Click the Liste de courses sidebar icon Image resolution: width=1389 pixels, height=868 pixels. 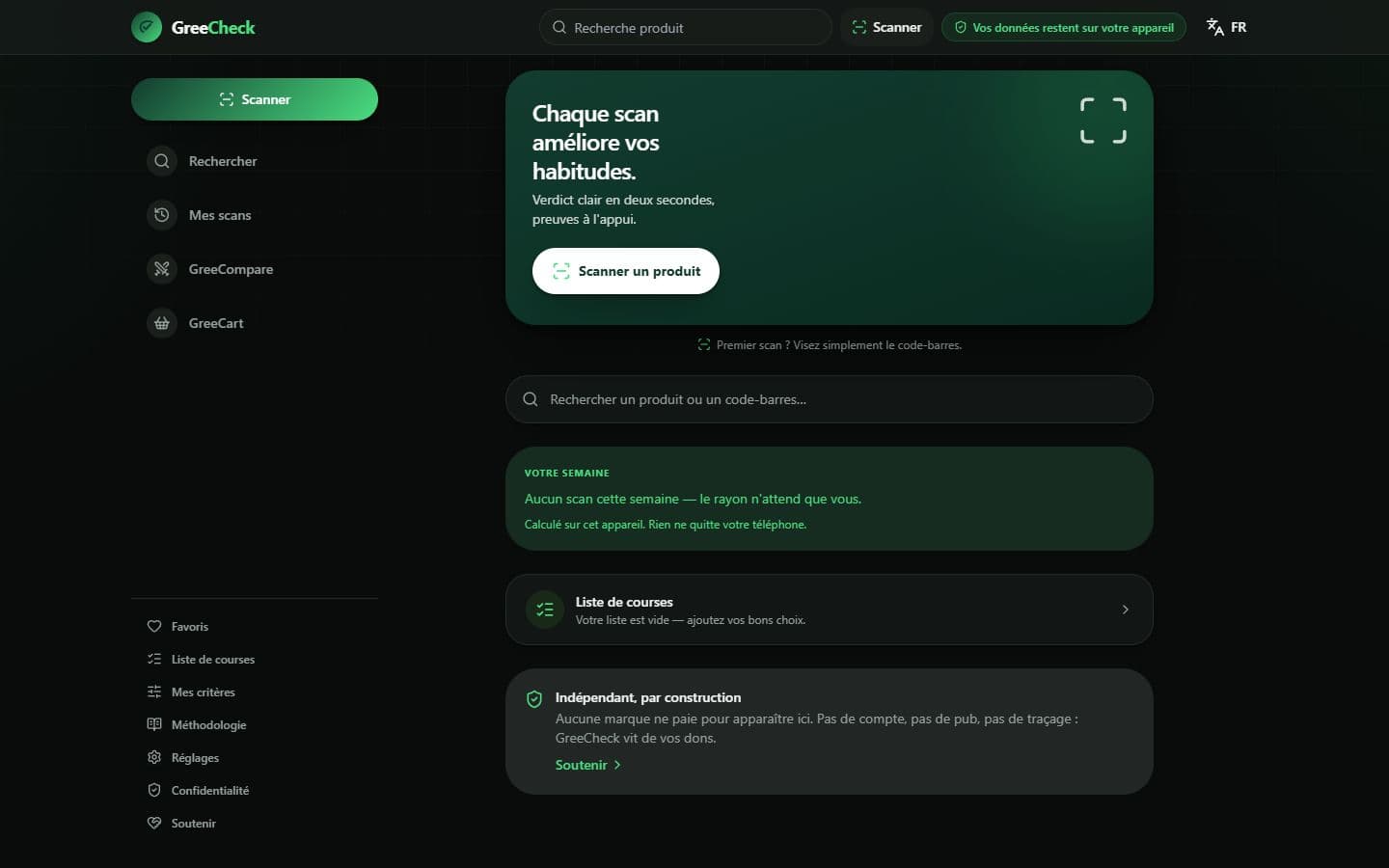(154, 659)
